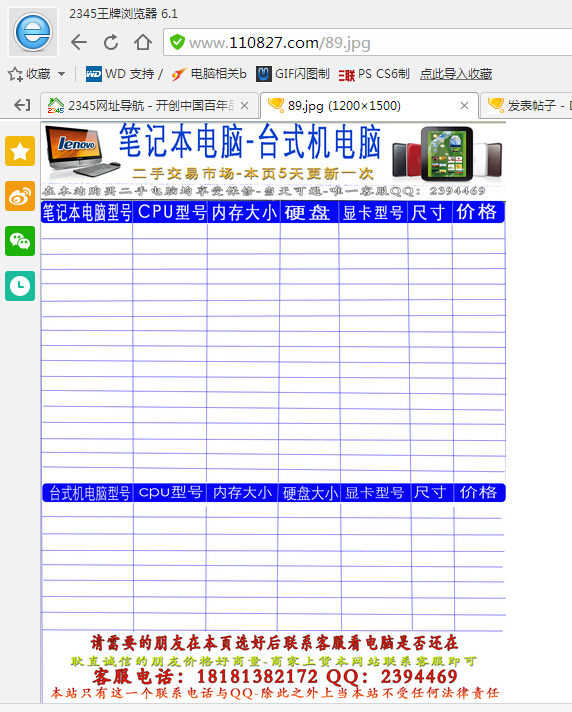572x712 pixels.
Task: Click the 内存大小 header in notebook table
Action: 244,212
